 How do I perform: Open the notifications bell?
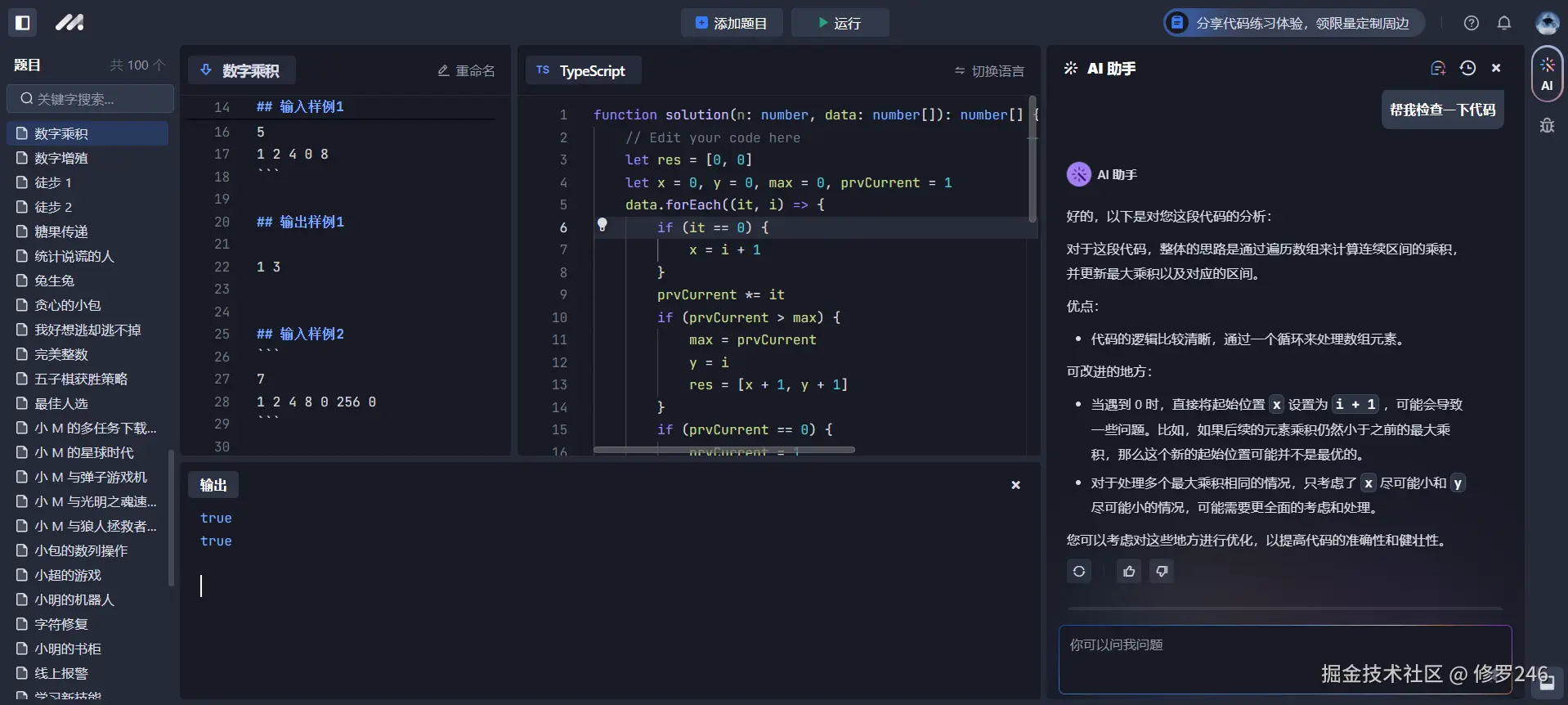1504,23
